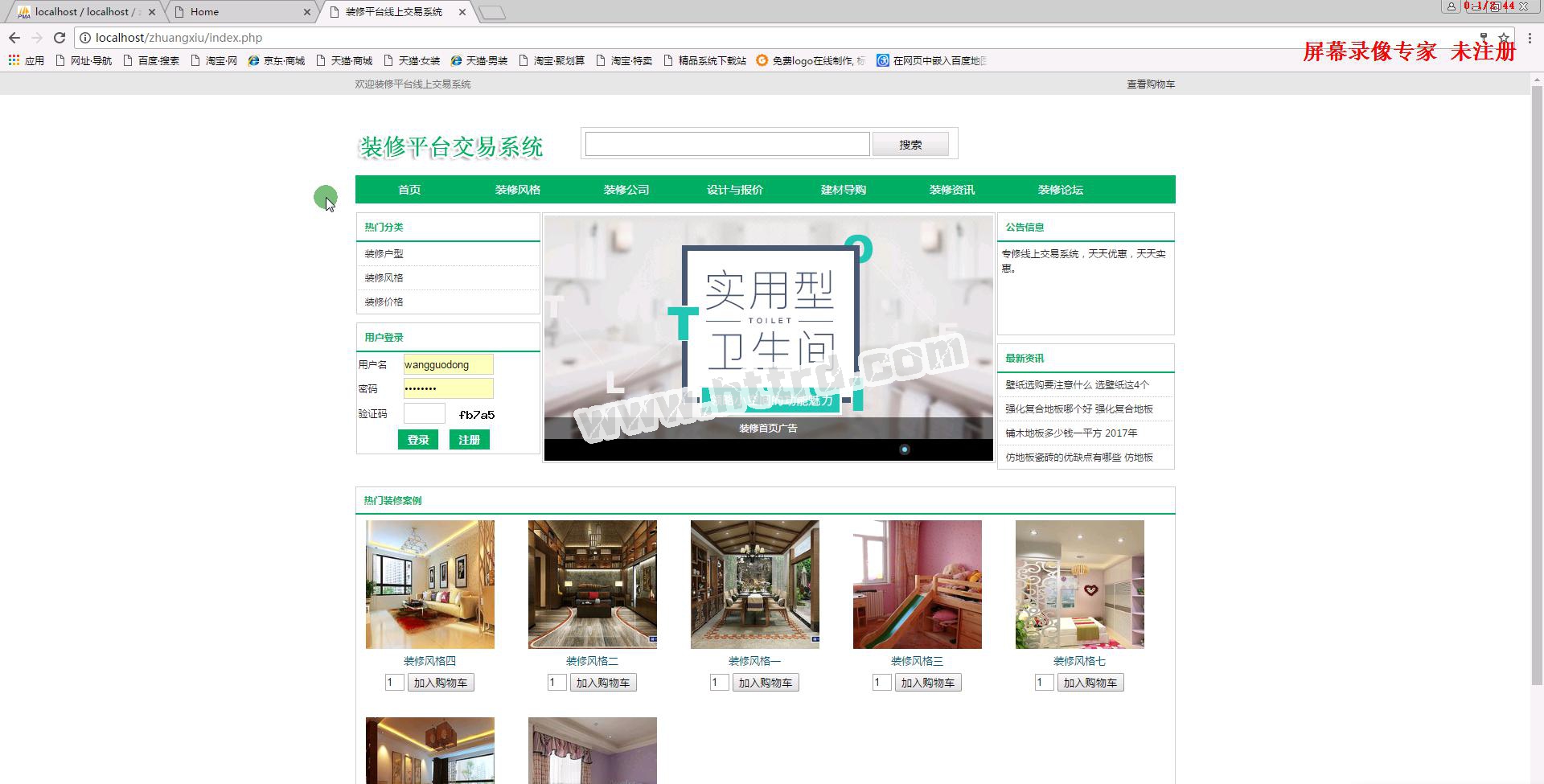This screenshot has height=784, width=1544.
Task: Open 装修论坛 in the green nav
Action: (1061, 190)
